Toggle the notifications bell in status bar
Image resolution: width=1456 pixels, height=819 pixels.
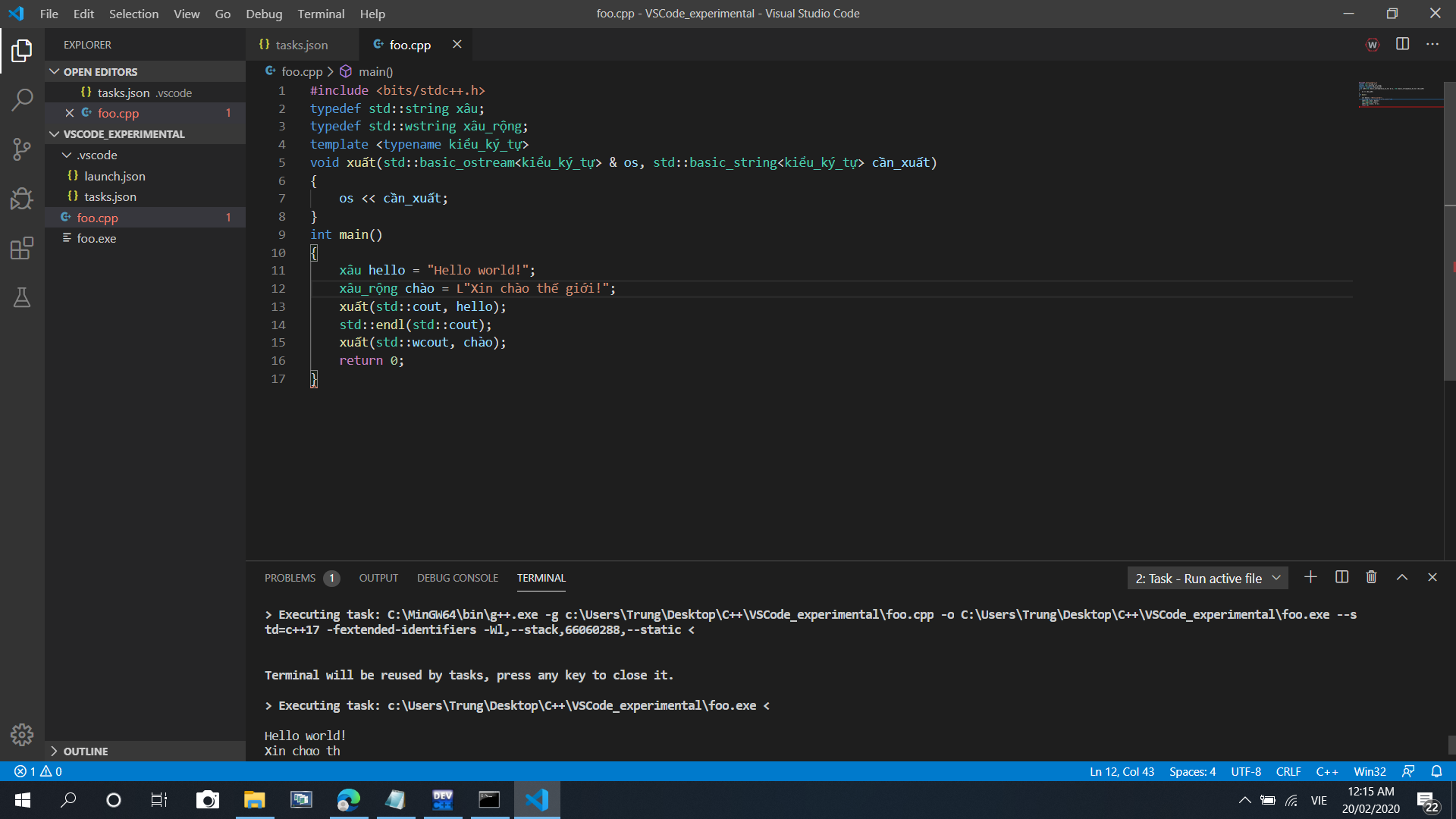pyautogui.click(x=1436, y=771)
